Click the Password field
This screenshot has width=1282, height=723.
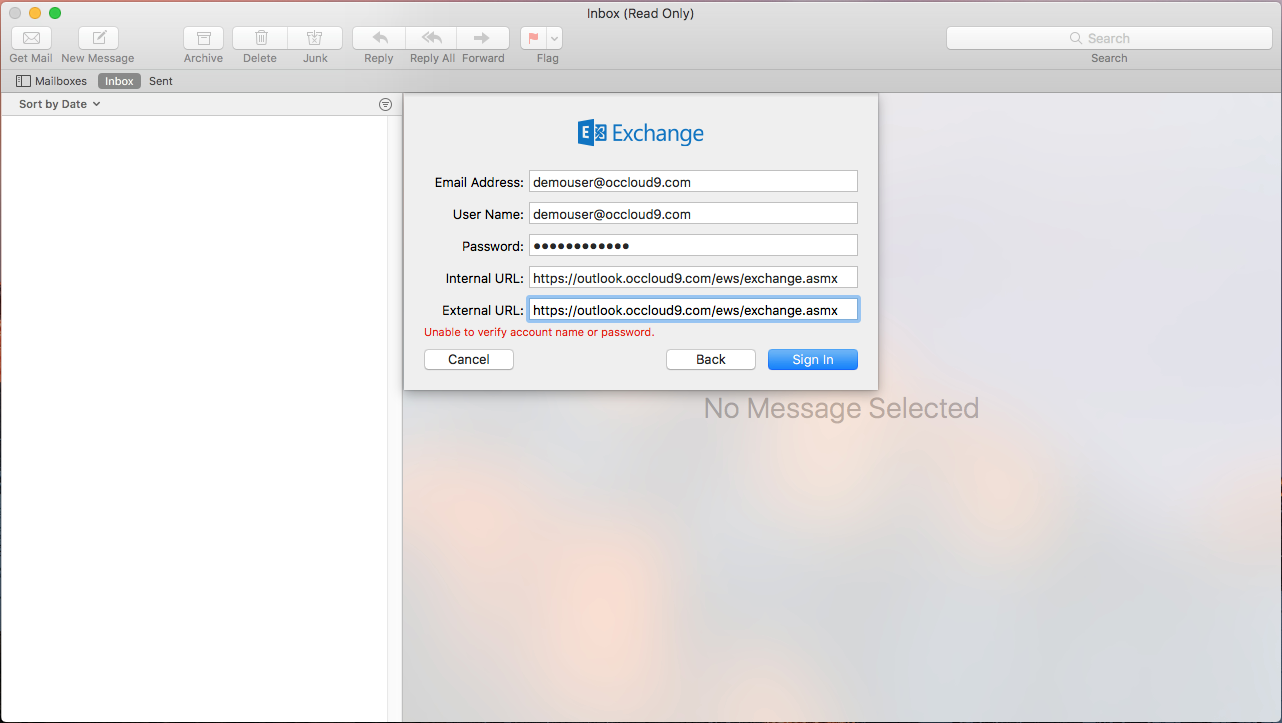pyautogui.click(x=693, y=245)
